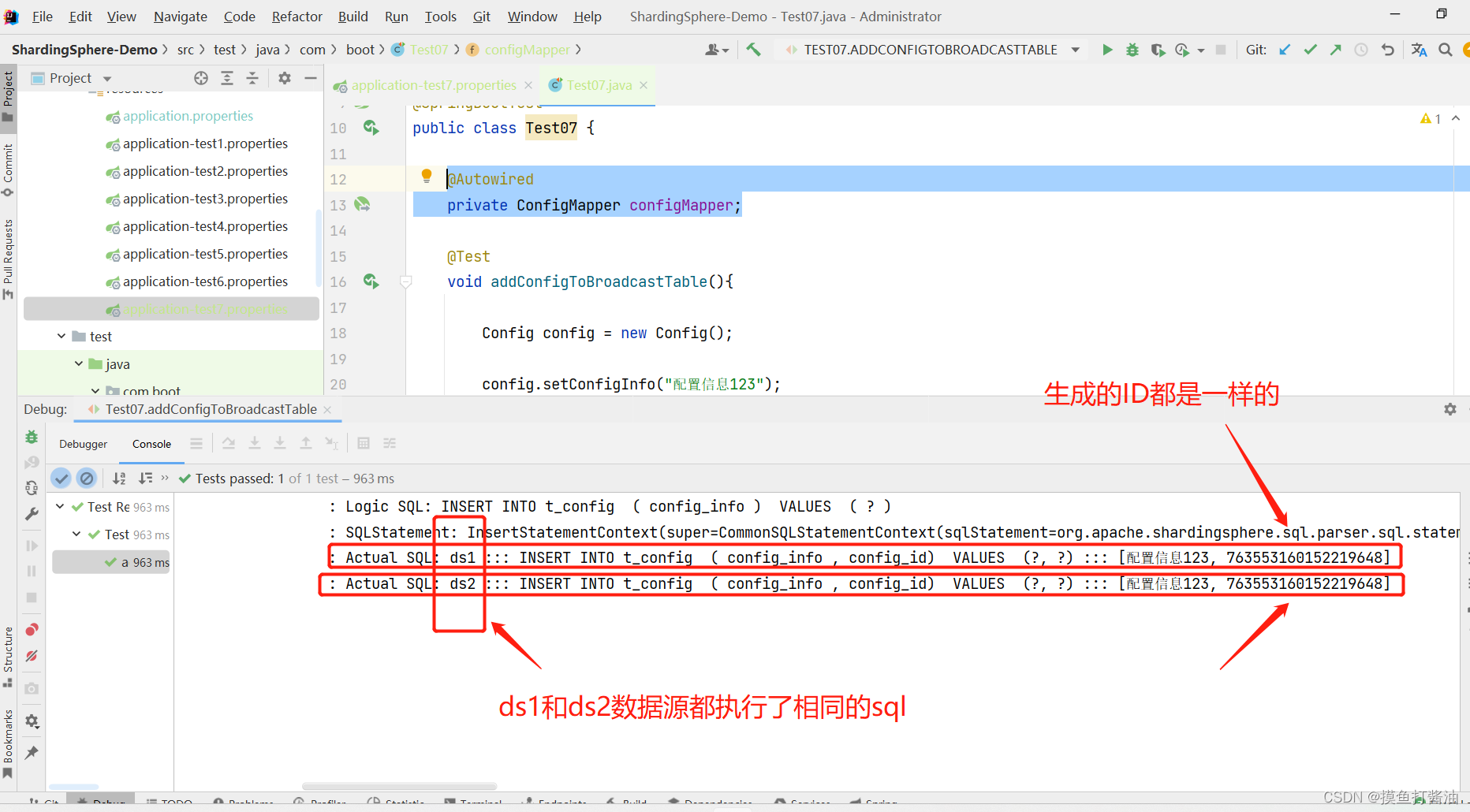Run the TEST07 configuration with the green play icon
The image size is (1470, 812).
tap(1107, 50)
